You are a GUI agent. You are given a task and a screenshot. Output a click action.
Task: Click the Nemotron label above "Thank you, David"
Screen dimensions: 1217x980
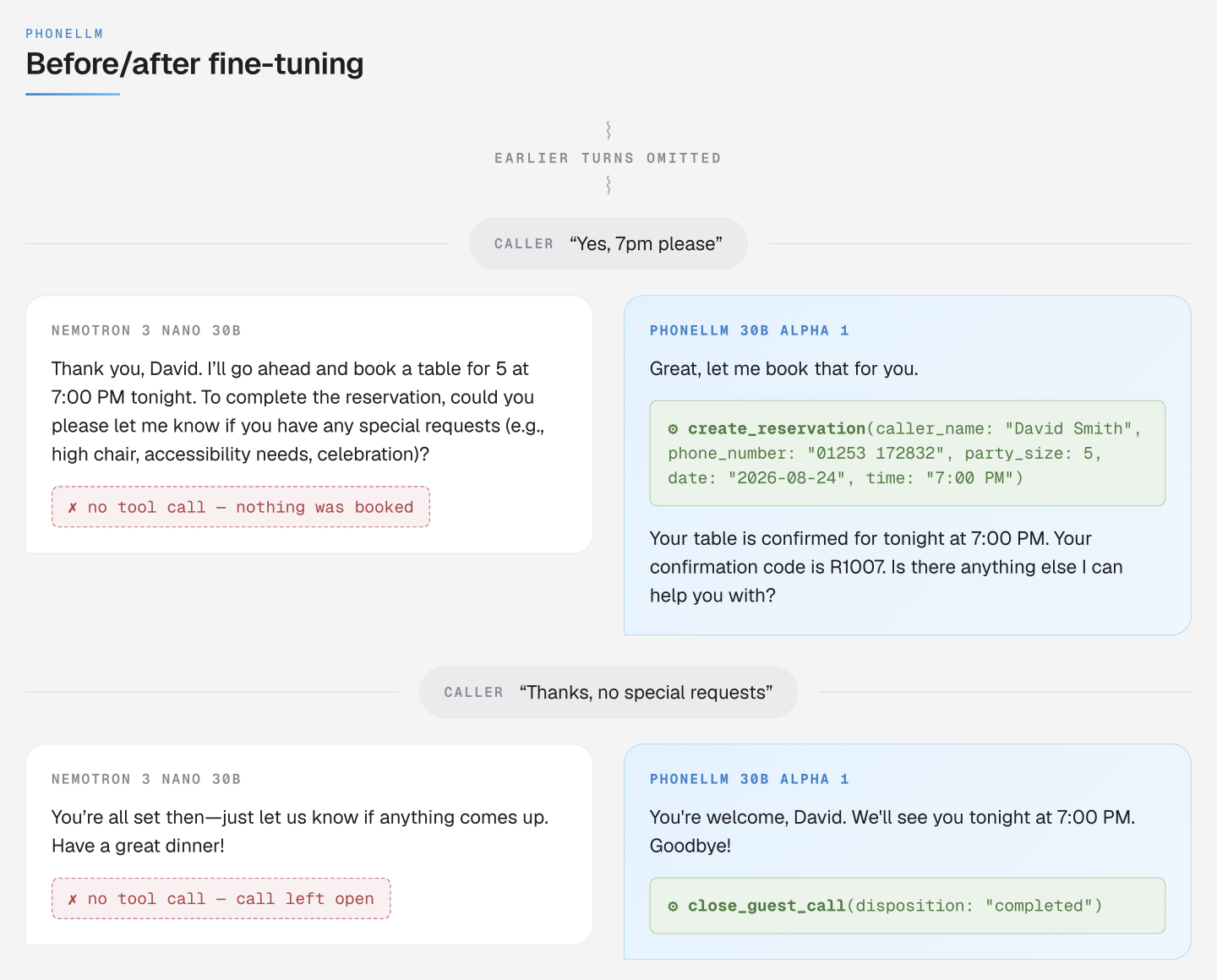coord(146,330)
